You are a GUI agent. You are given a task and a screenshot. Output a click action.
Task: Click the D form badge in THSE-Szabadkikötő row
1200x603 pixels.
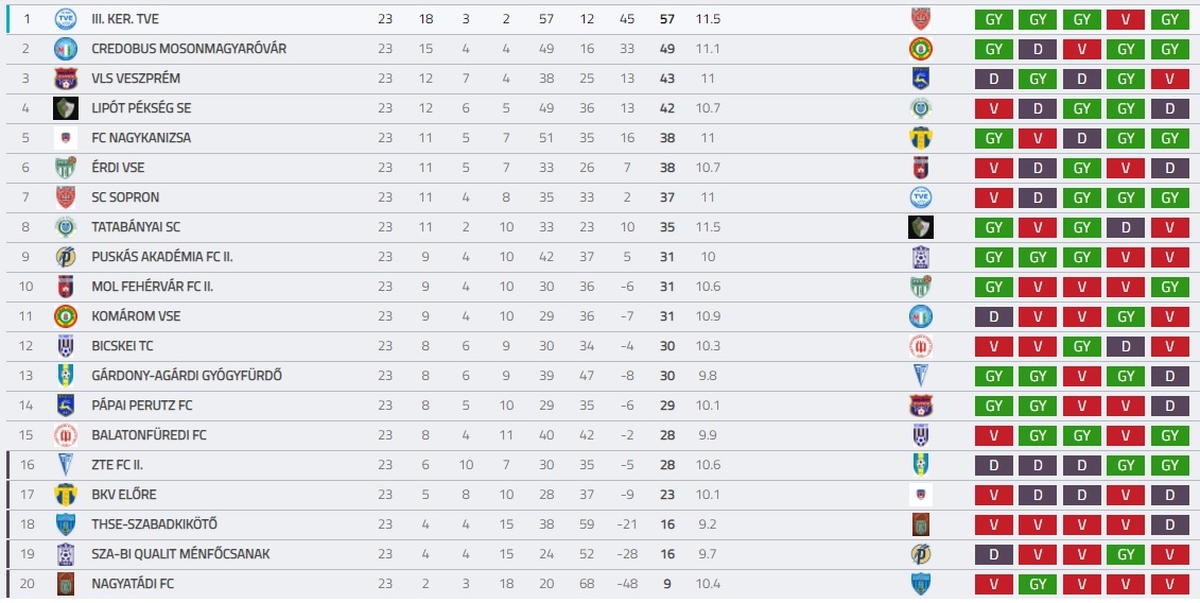[x=1169, y=525]
